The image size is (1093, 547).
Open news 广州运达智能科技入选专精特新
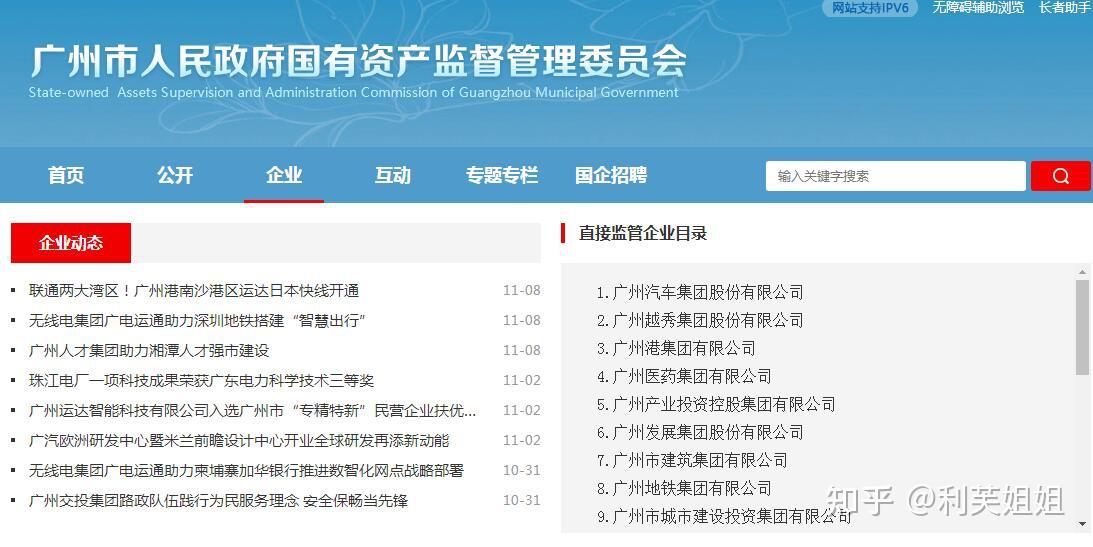pos(252,410)
